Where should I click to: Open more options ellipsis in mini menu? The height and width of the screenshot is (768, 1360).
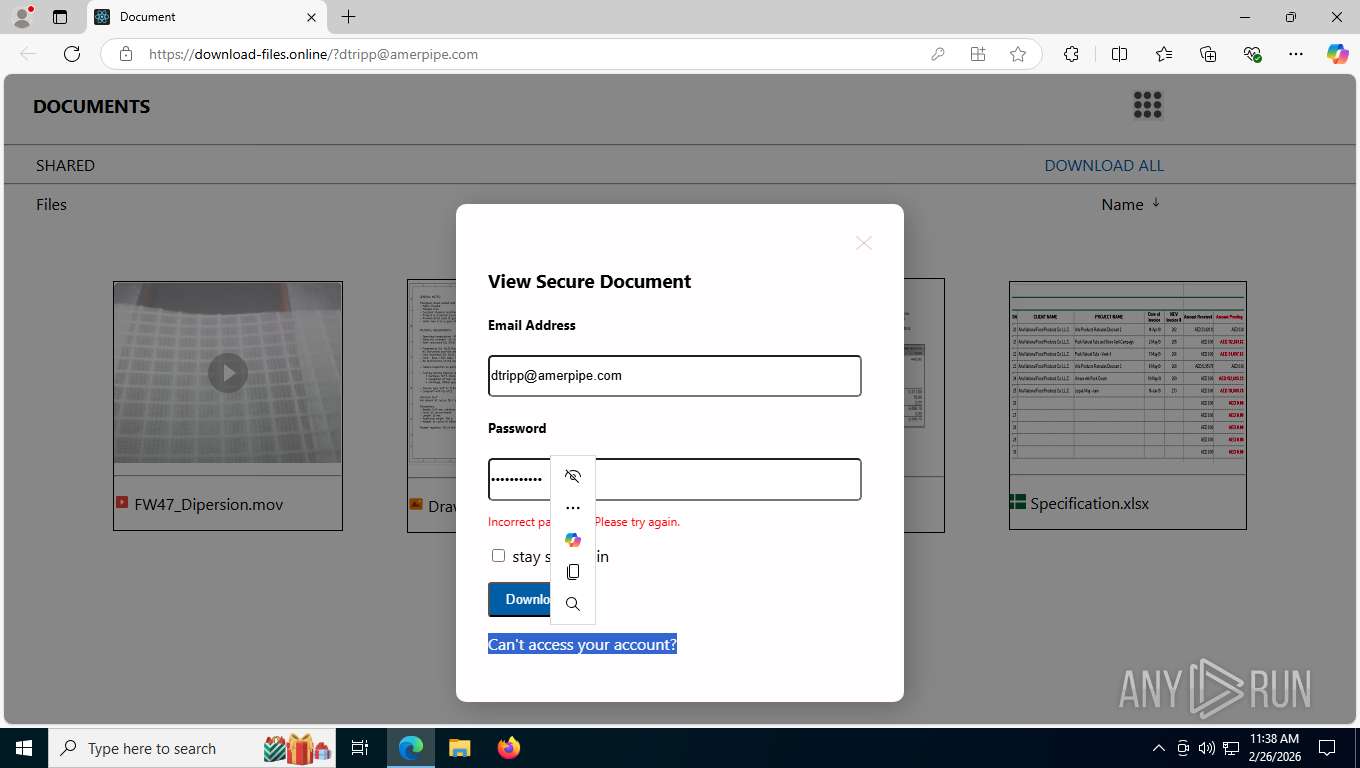(x=573, y=508)
